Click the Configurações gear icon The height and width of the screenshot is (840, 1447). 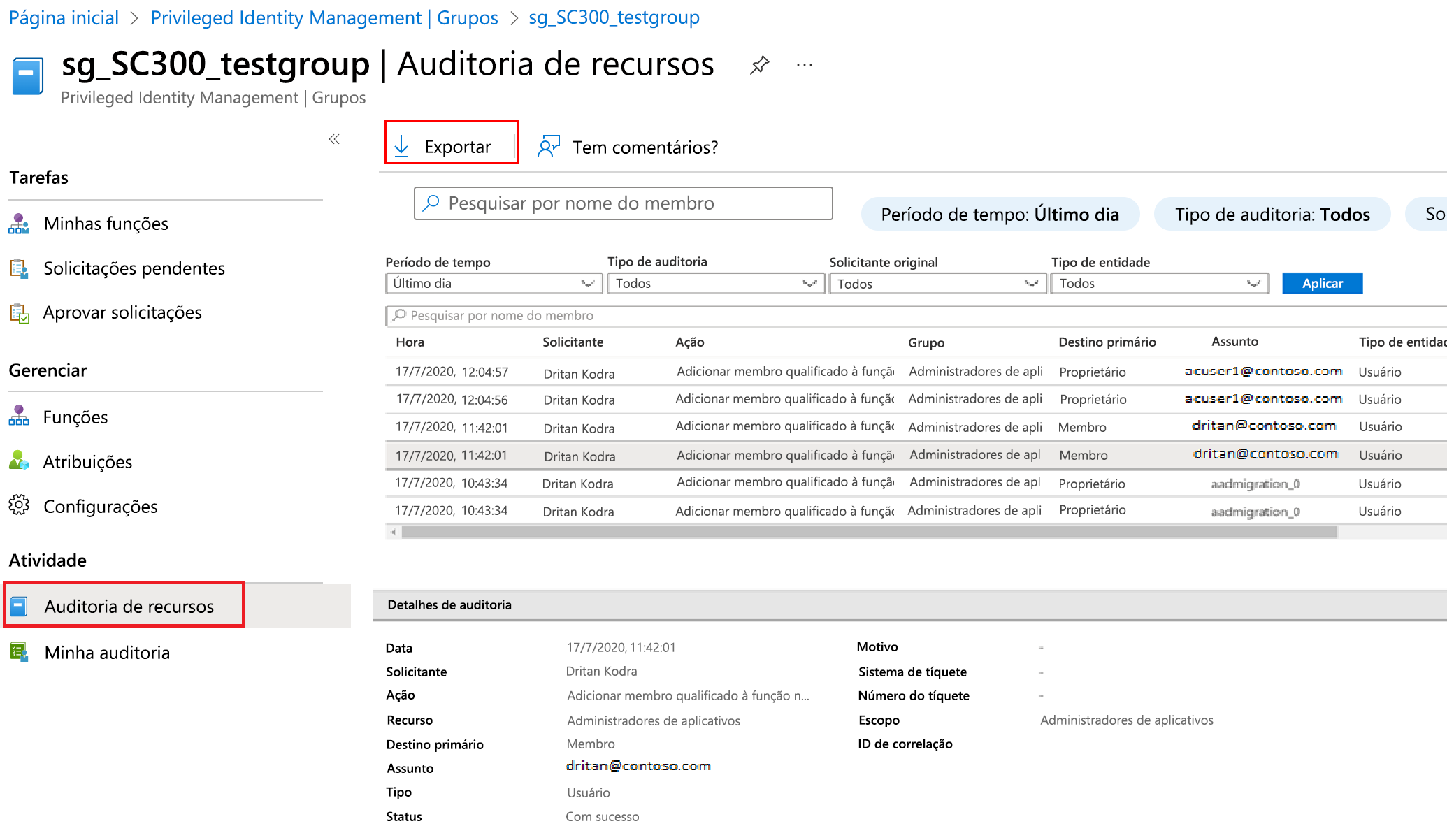click(x=19, y=505)
